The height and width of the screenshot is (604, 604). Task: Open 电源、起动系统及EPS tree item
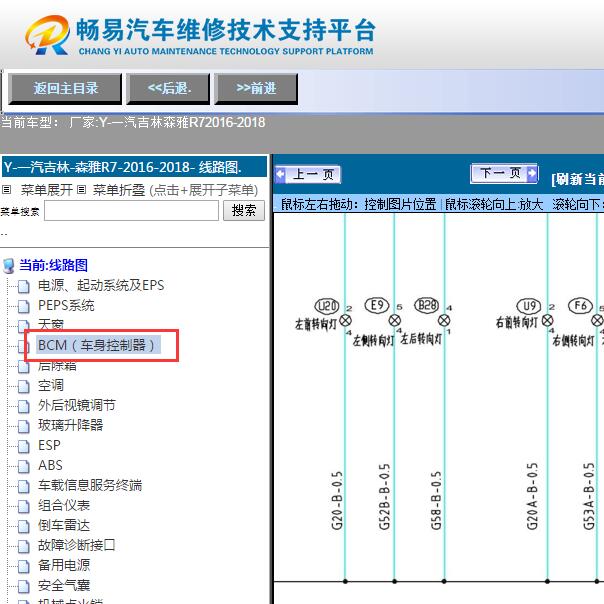pyautogui.click(x=101, y=285)
